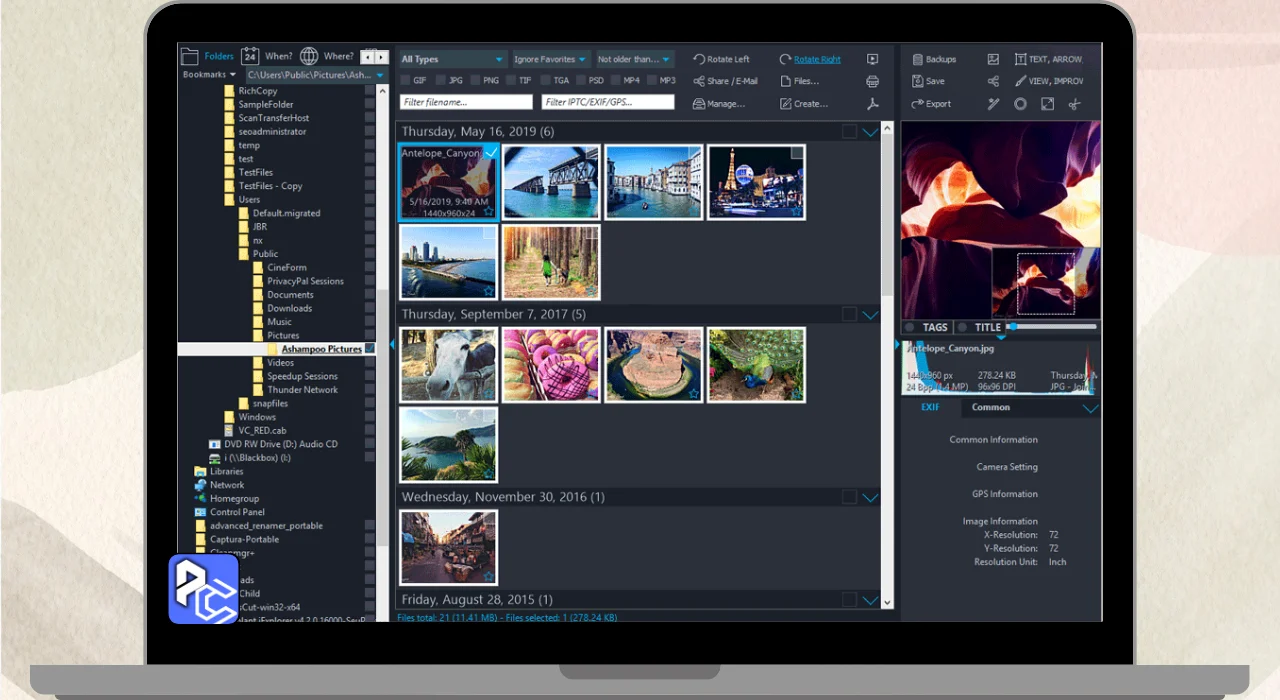The height and width of the screenshot is (700, 1280).
Task: Adjust the zoom slider next to TITLE
Action: [1012, 327]
